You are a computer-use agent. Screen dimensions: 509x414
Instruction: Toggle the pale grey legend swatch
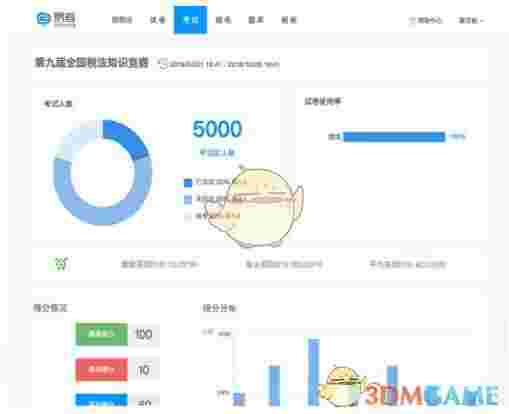pos(188,216)
